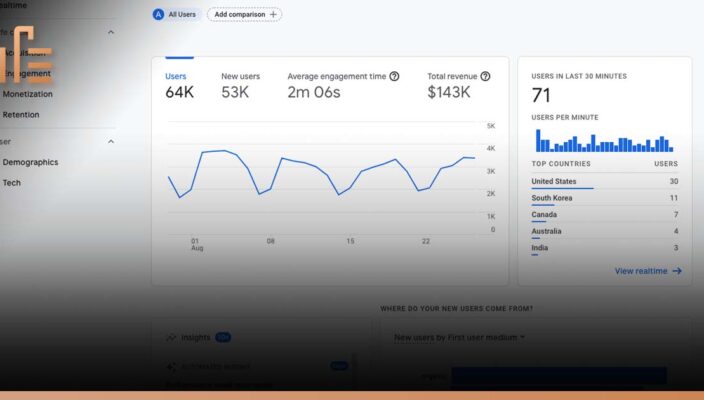
Task: Click the Add comparison button
Action: pyautogui.click(x=245, y=15)
